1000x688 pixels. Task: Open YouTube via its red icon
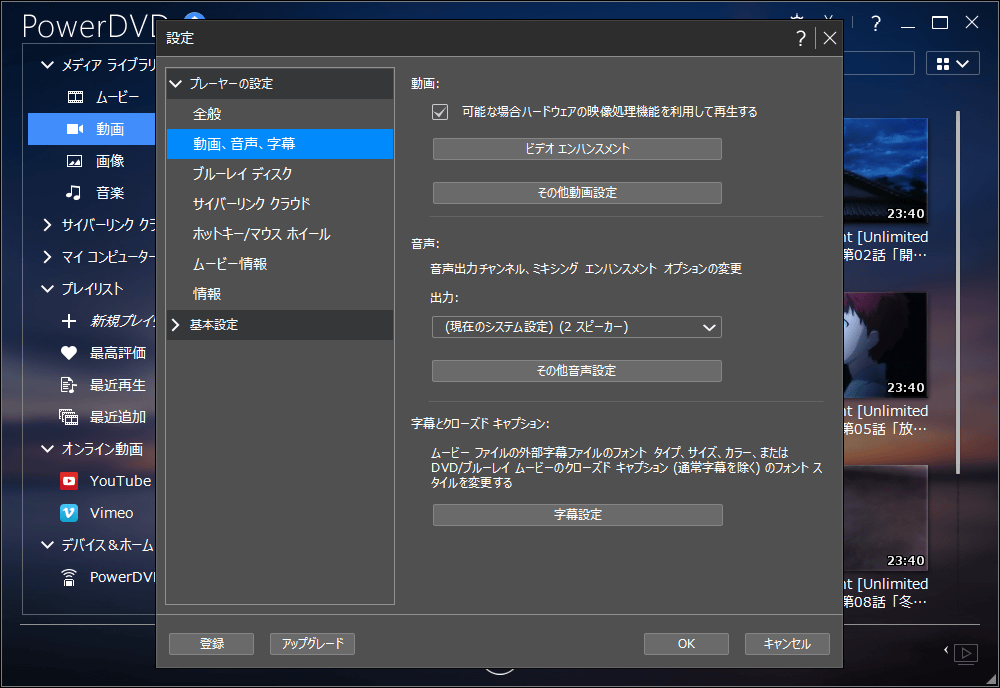(69, 481)
